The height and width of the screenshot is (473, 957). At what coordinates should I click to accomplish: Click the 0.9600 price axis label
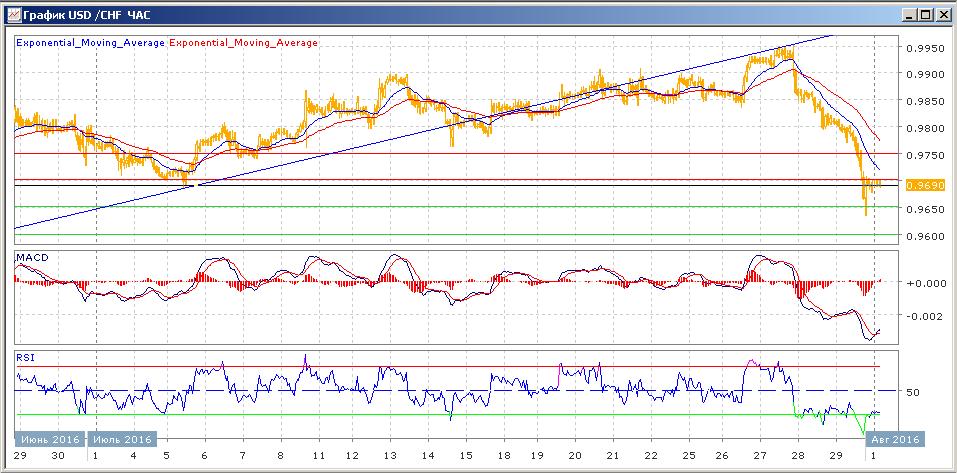(x=925, y=236)
